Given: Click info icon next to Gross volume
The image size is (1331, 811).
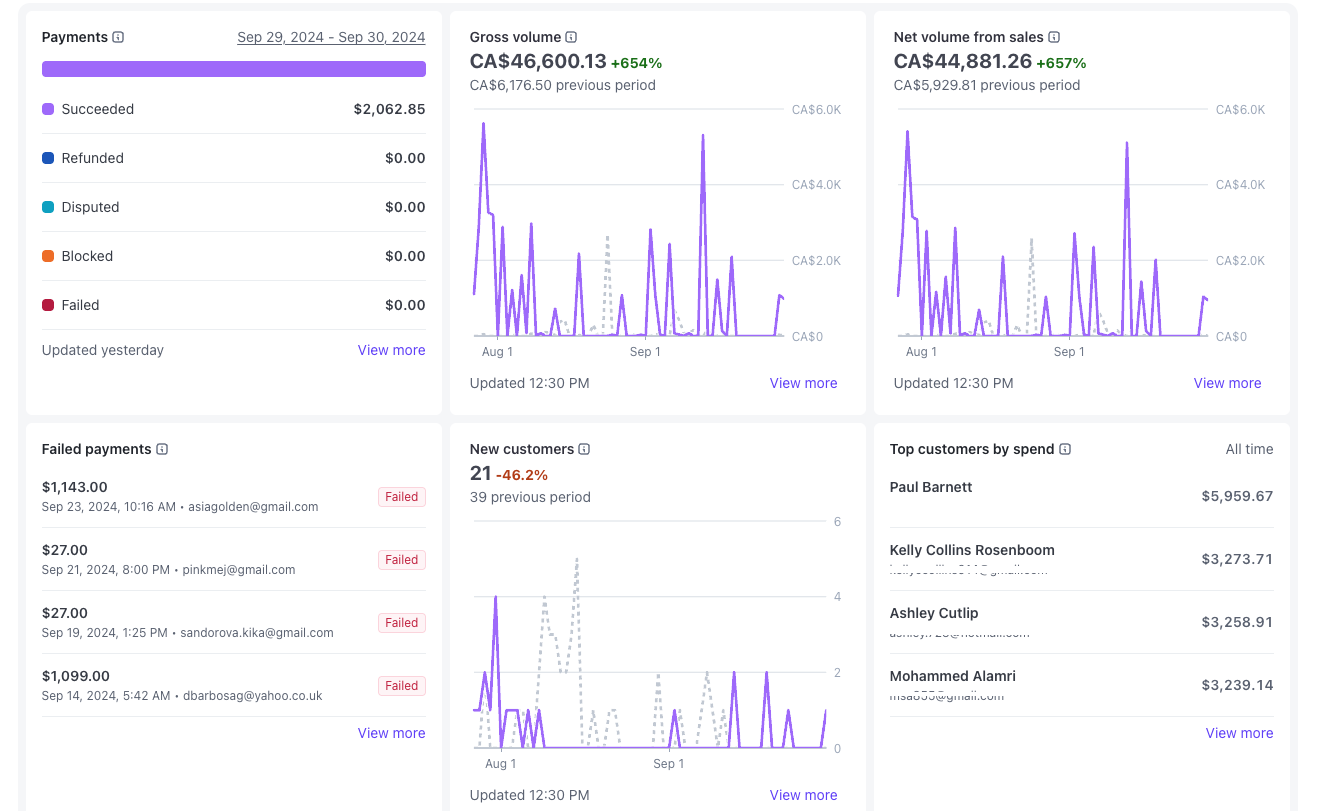Looking at the screenshot, I should [x=571, y=37].
